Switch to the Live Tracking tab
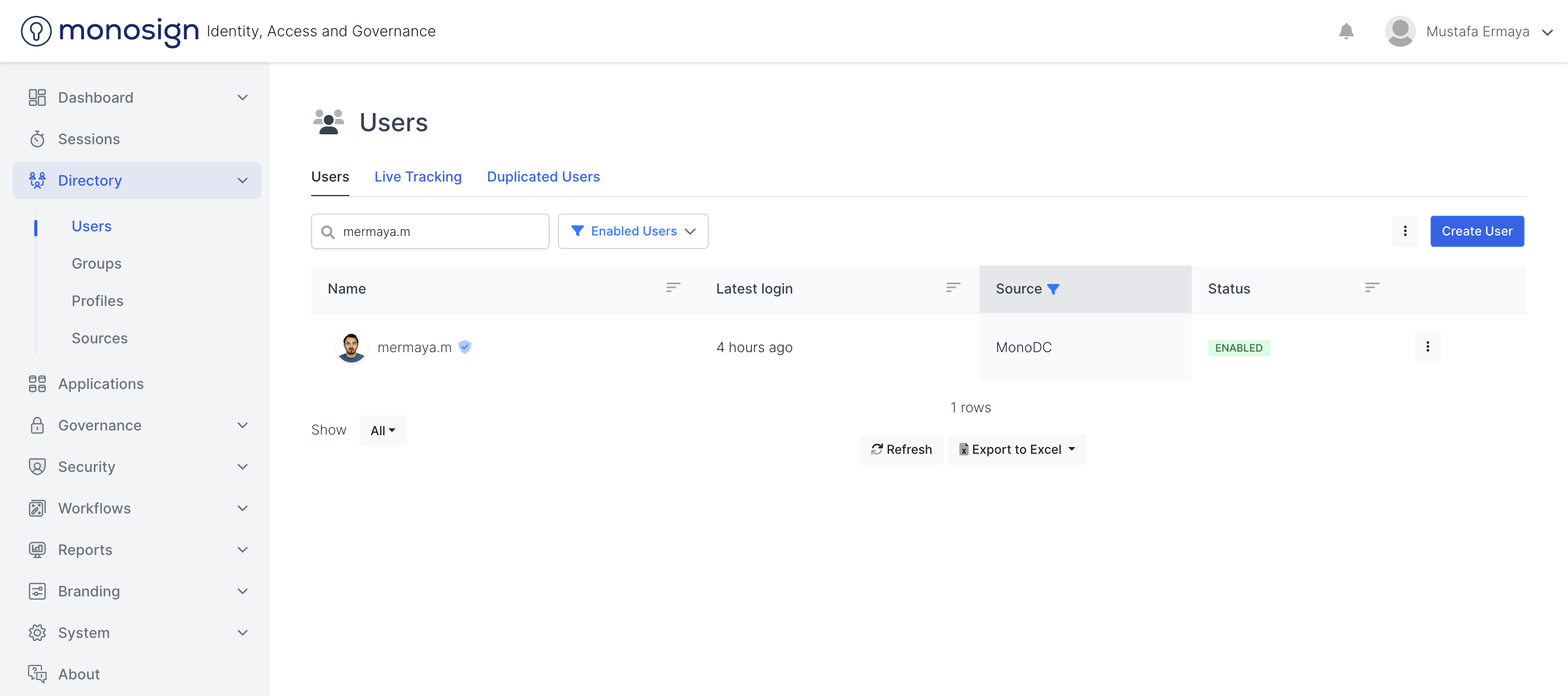The image size is (1568, 696). [x=417, y=176]
